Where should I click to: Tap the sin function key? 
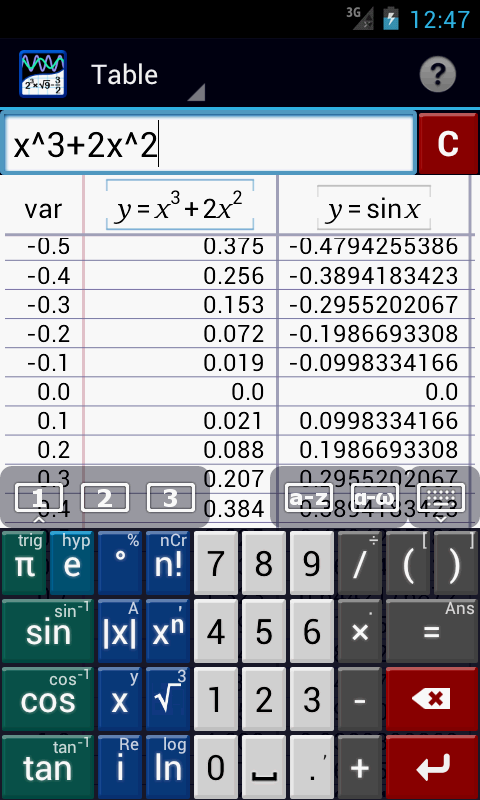[x=48, y=631]
